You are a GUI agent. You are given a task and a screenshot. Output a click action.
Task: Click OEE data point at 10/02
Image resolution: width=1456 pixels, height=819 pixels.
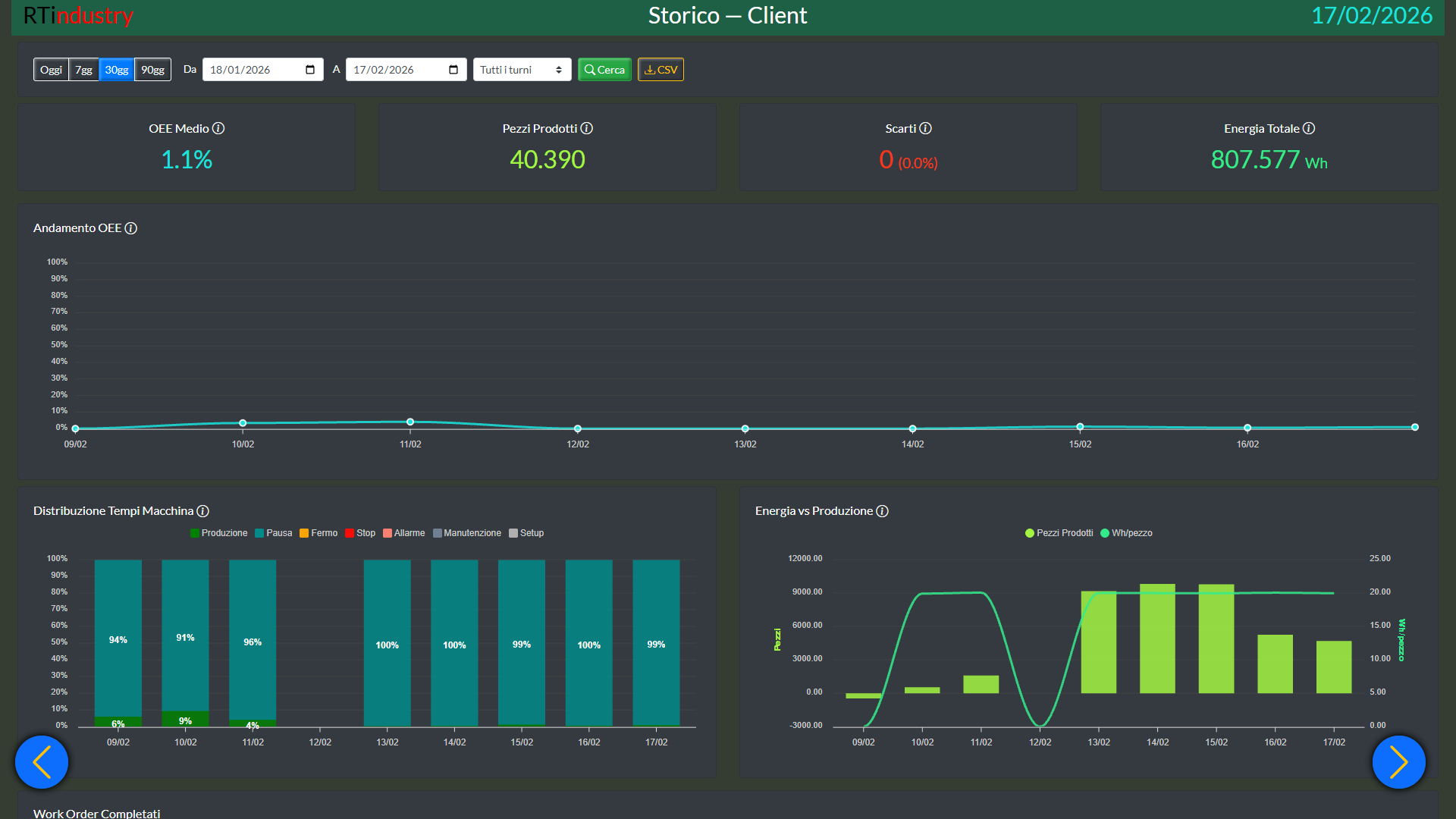click(243, 423)
